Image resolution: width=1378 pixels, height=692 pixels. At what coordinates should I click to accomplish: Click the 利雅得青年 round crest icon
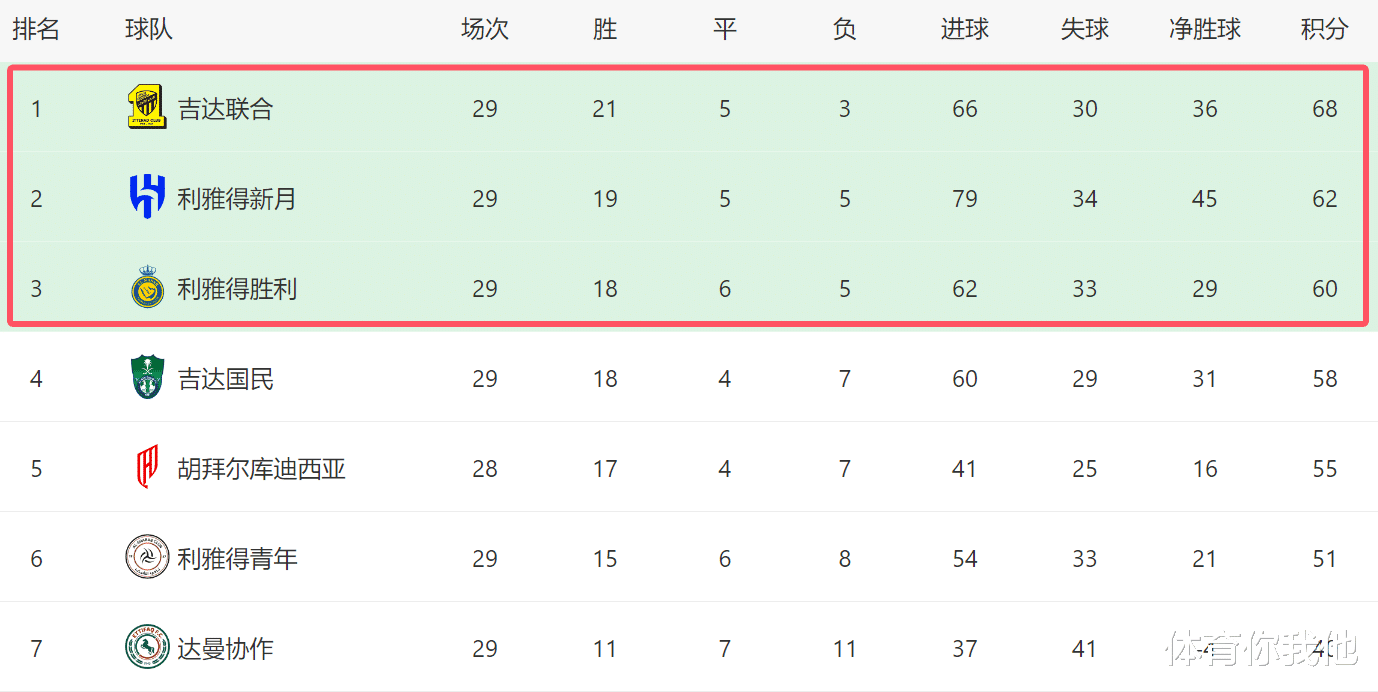point(147,558)
